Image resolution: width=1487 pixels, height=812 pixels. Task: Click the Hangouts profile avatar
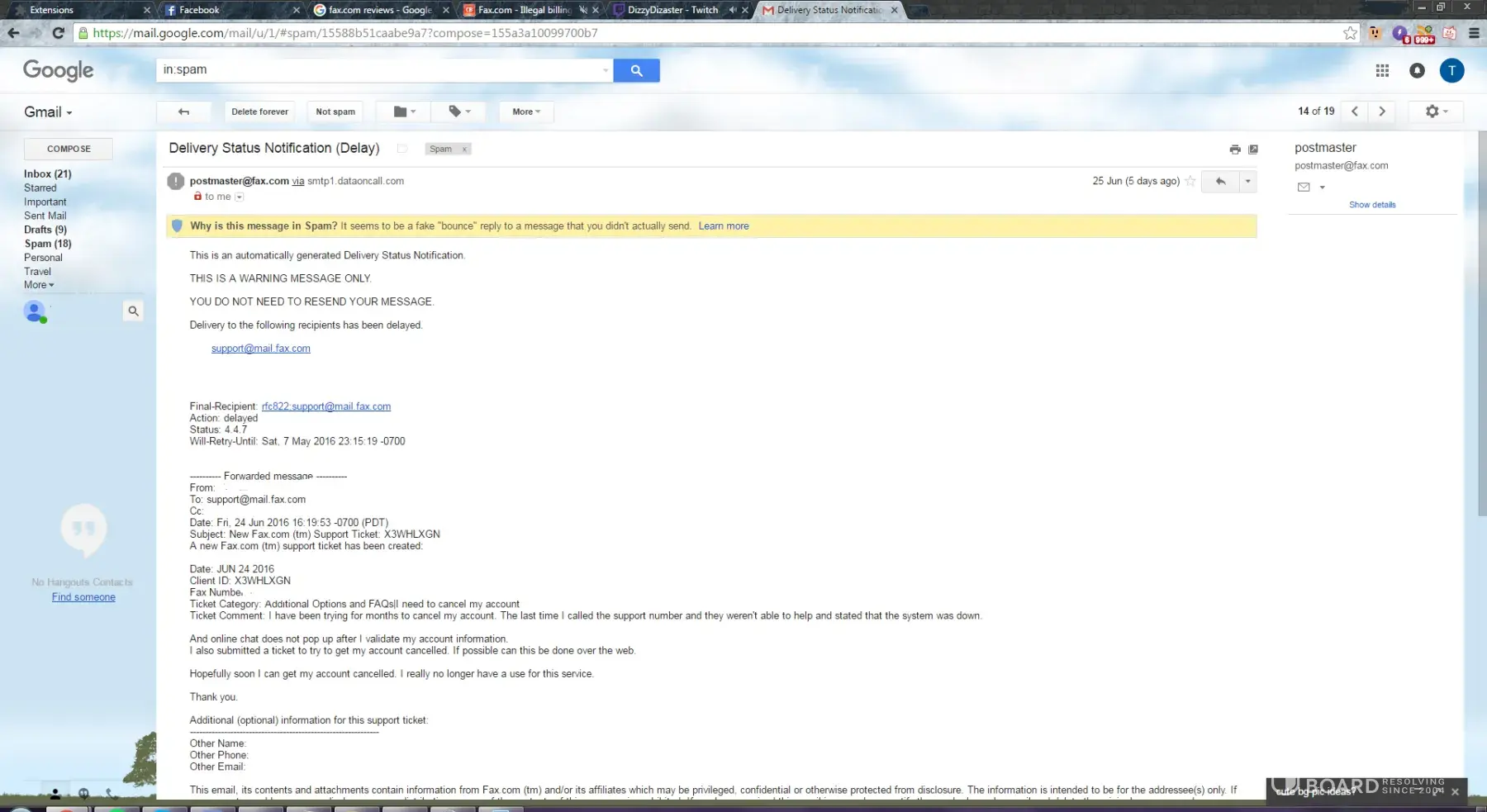click(35, 311)
